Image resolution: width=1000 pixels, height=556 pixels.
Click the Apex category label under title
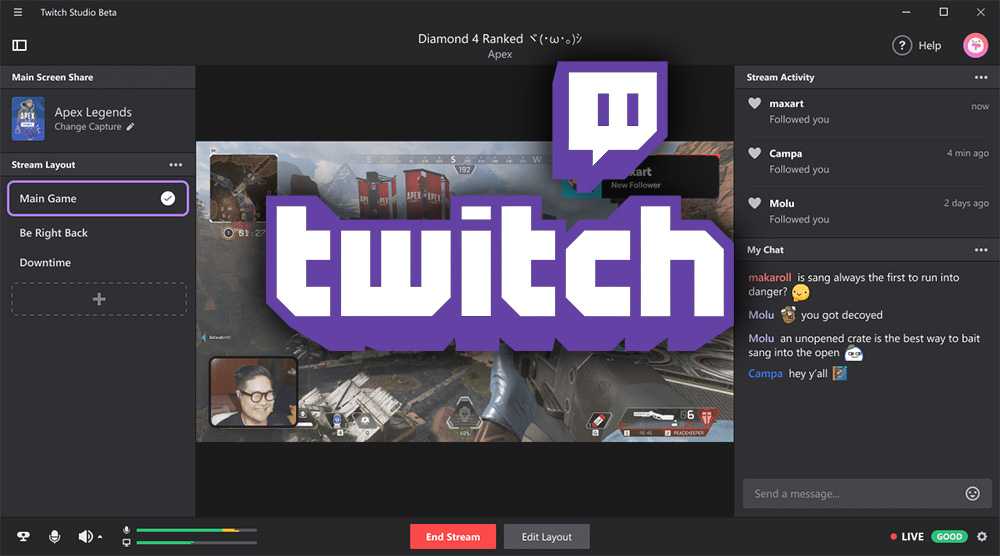click(x=500, y=55)
